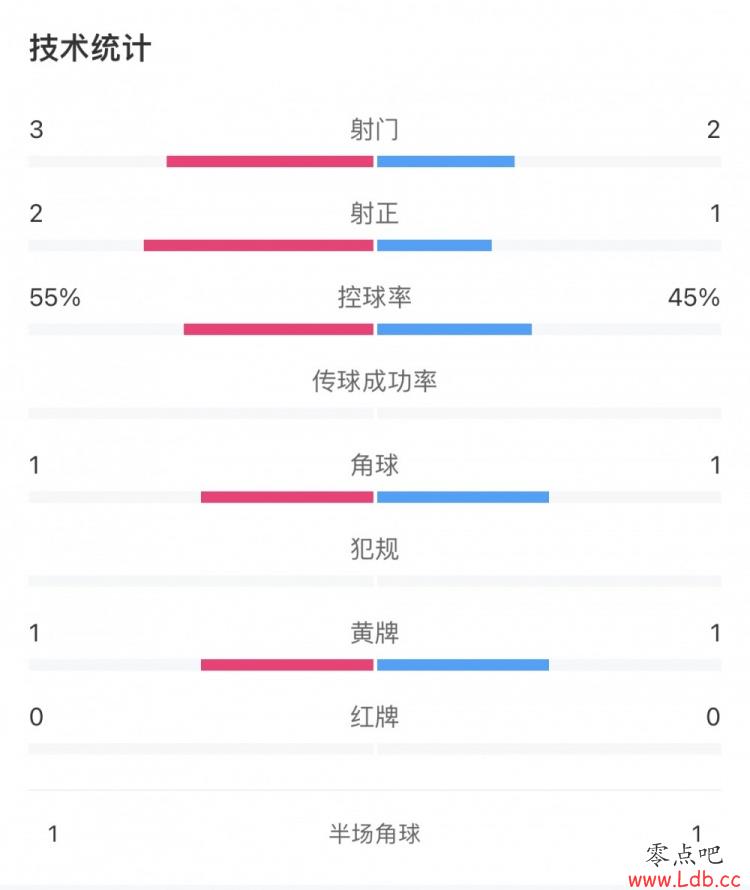Image resolution: width=750 pixels, height=890 pixels.
Task: Click the 技术统计 heading
Action: [x=90, y=48]
